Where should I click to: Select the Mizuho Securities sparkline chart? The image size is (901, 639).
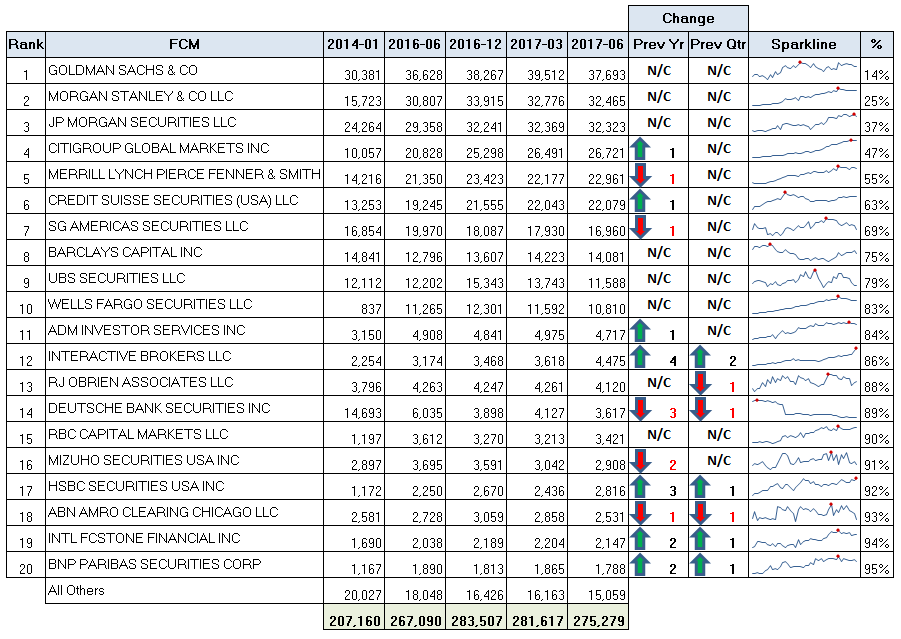[x=804, y=461]
